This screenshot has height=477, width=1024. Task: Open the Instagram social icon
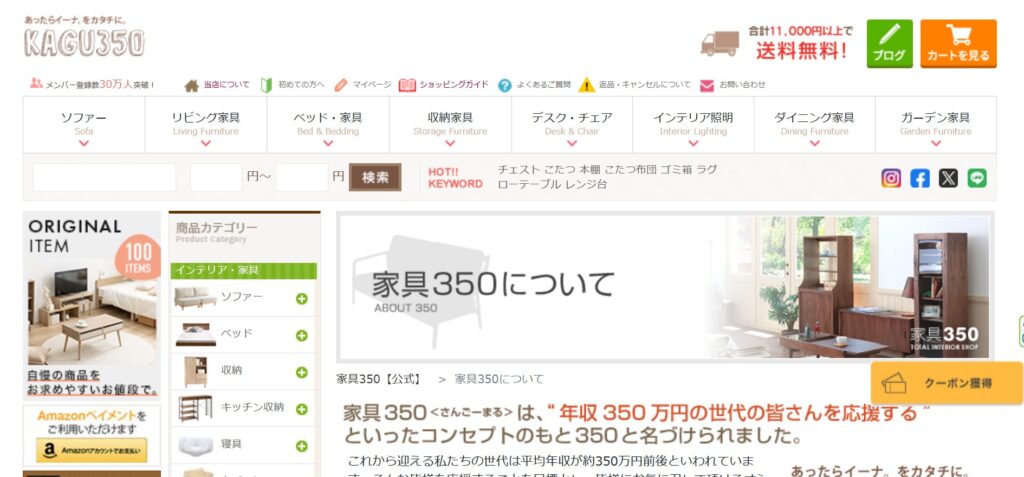click(891, 178)
